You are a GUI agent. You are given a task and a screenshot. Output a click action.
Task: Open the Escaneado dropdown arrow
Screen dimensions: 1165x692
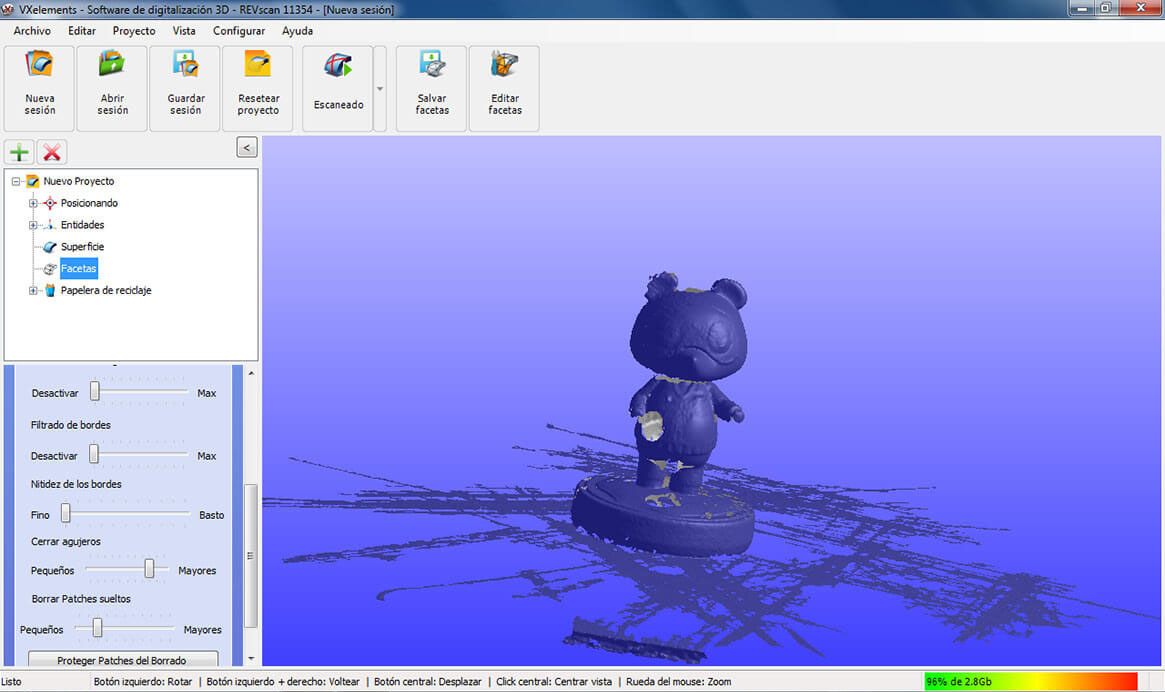(x=380, y=88)
